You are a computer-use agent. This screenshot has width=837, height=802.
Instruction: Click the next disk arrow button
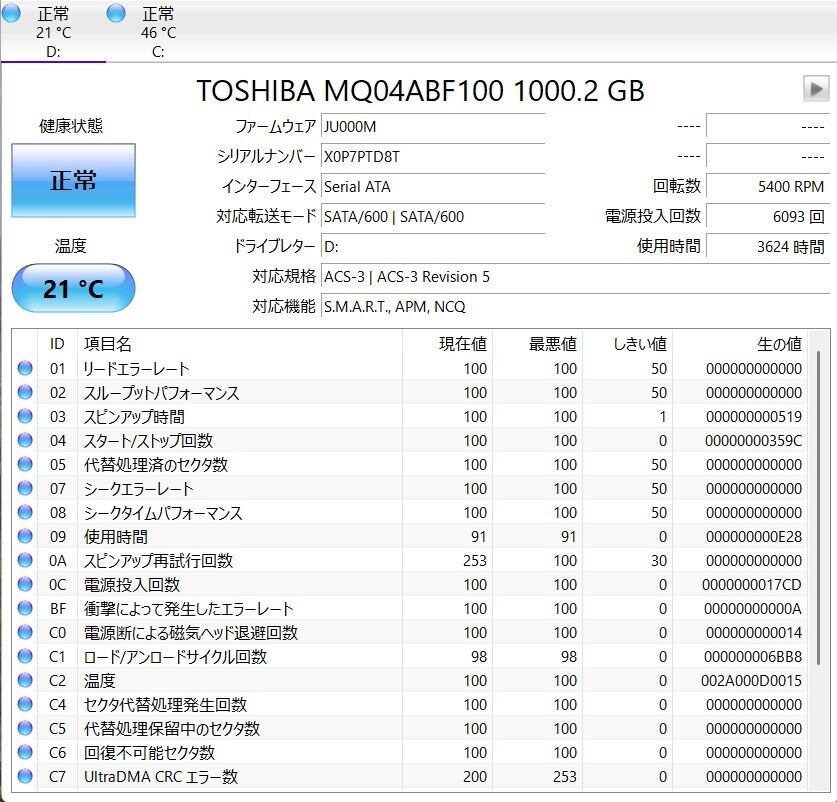815,89
